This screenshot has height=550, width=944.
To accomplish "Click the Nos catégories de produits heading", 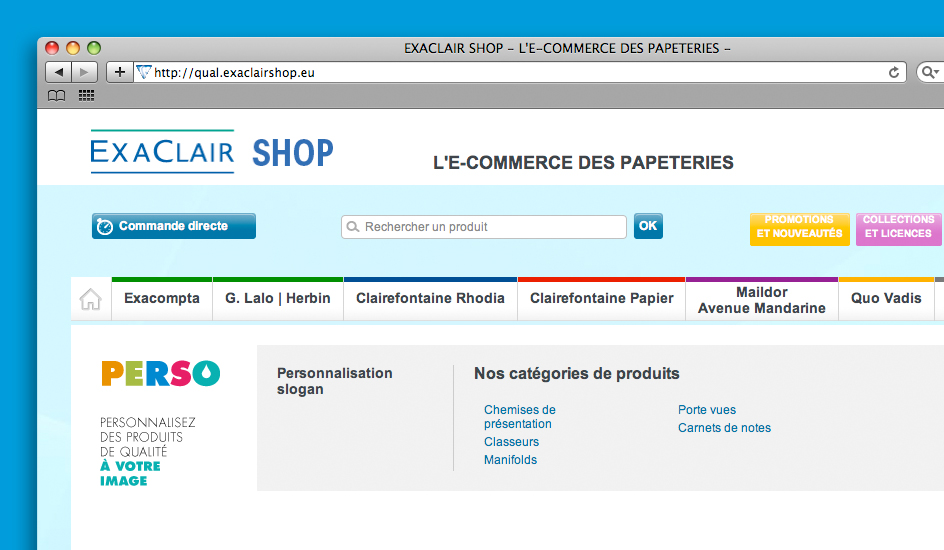I will coord(577,374).
